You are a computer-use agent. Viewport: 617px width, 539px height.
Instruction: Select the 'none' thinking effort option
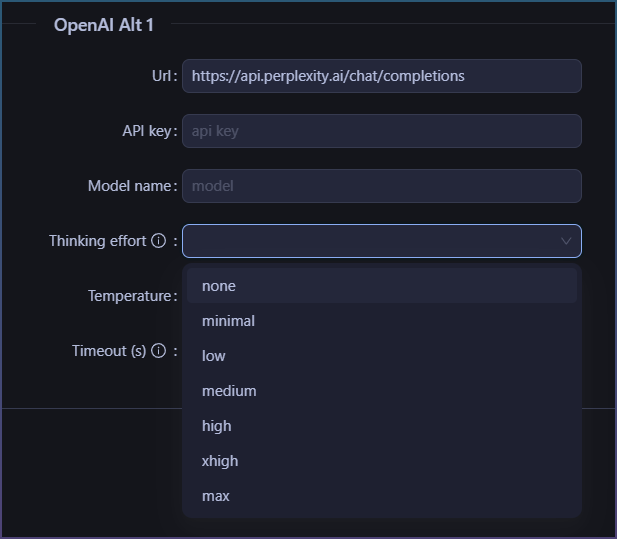click(x=382, y=286)
